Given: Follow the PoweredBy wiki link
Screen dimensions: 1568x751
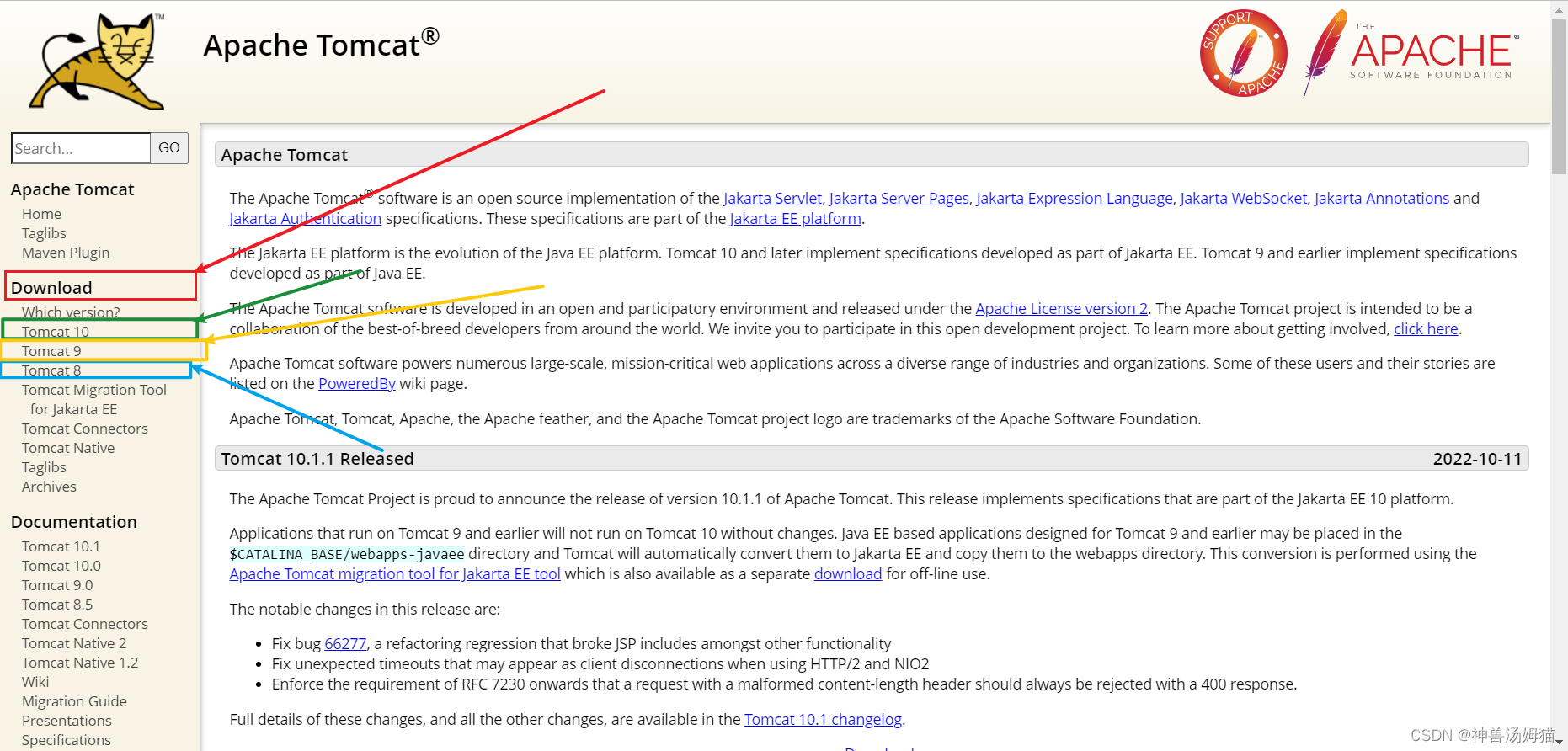Looking at the screenshot, I should 357,384.
